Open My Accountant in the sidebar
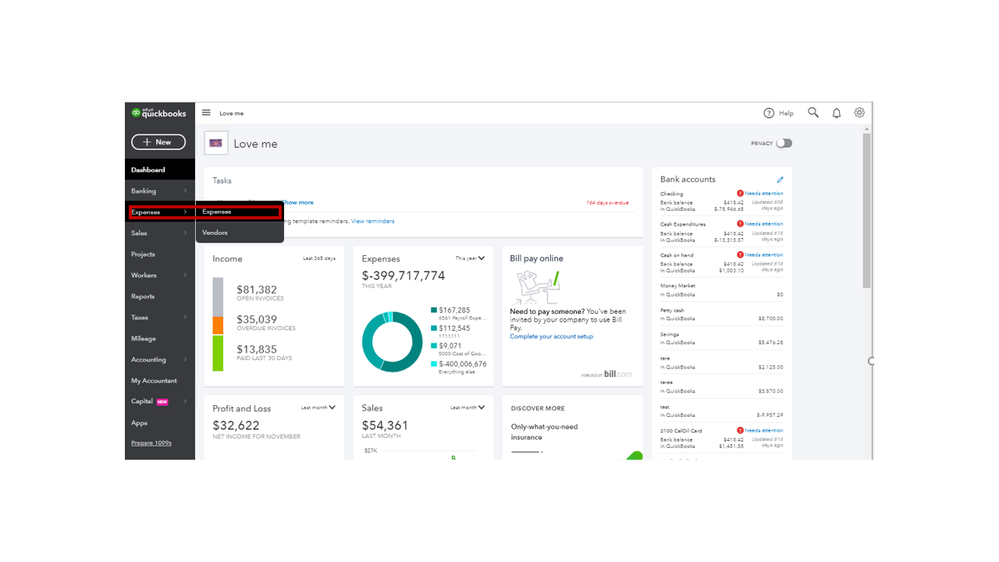Image resolution: width=999 pixels, height=562 pixels. tap(160, 380)
